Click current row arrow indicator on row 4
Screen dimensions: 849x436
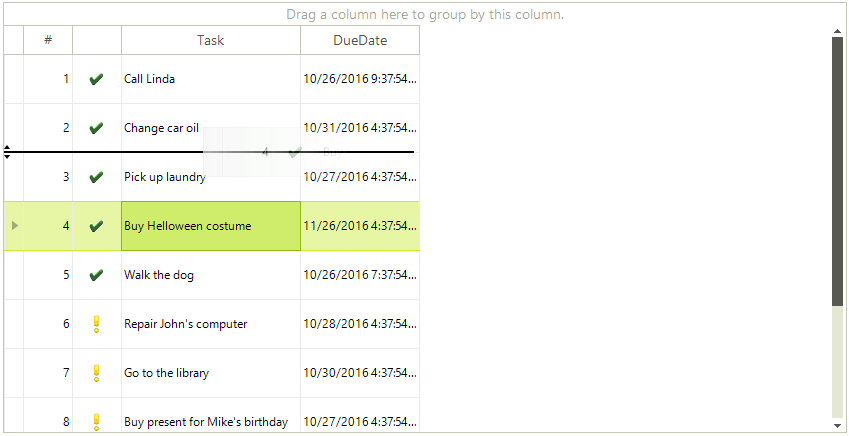coord(15,225)
